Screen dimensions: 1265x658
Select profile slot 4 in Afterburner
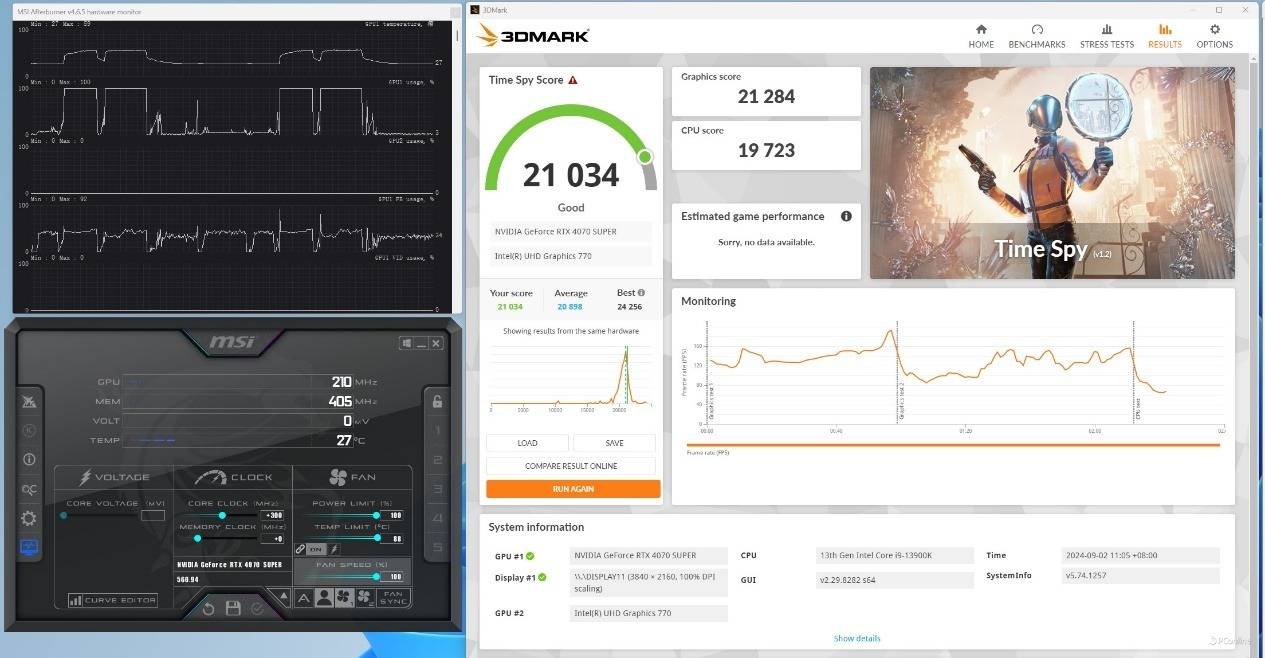click(x=437, y=518)
